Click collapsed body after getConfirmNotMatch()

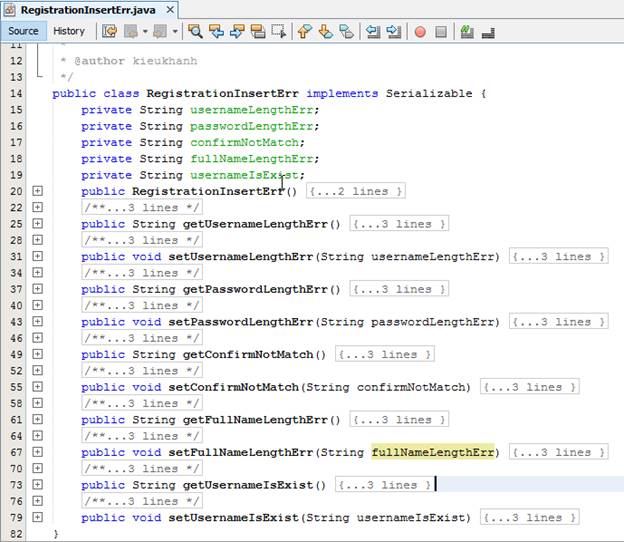click(x=385, y=354)
